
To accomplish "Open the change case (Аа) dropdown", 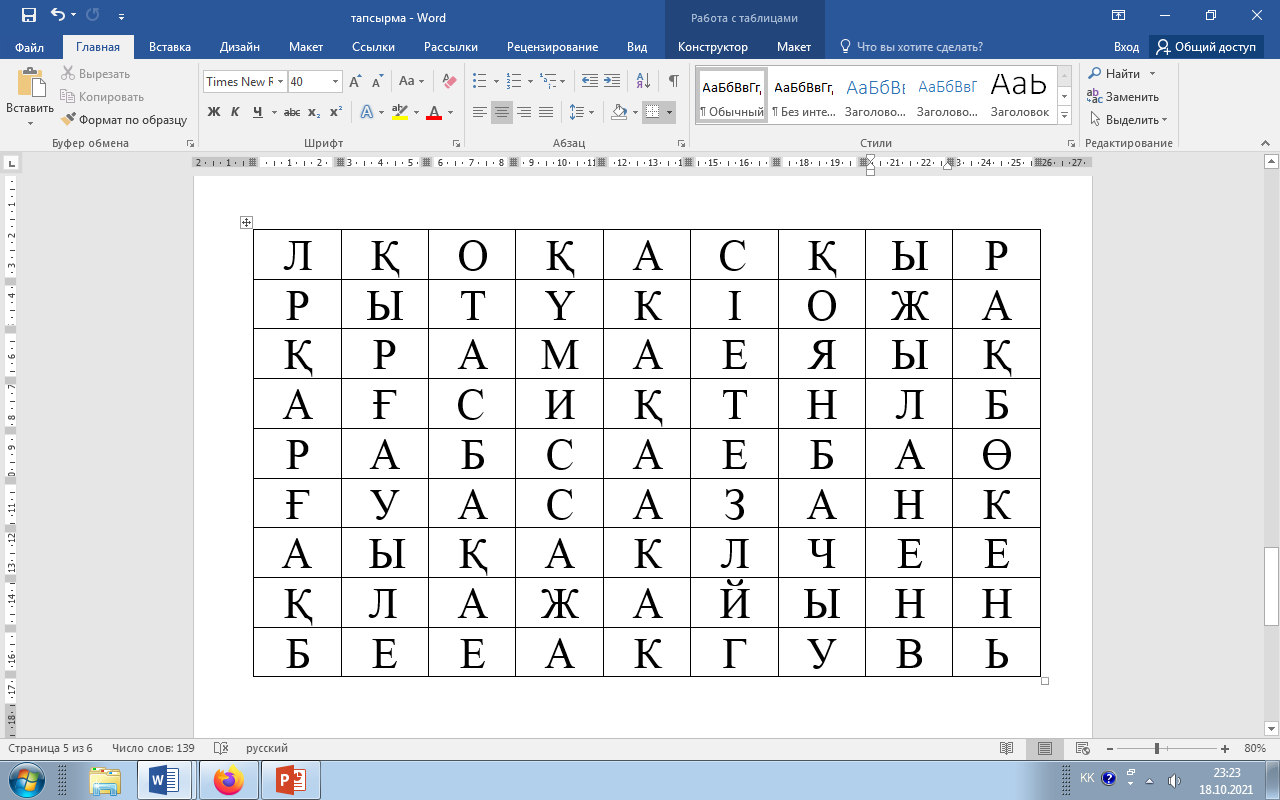I will pos(411,82).
